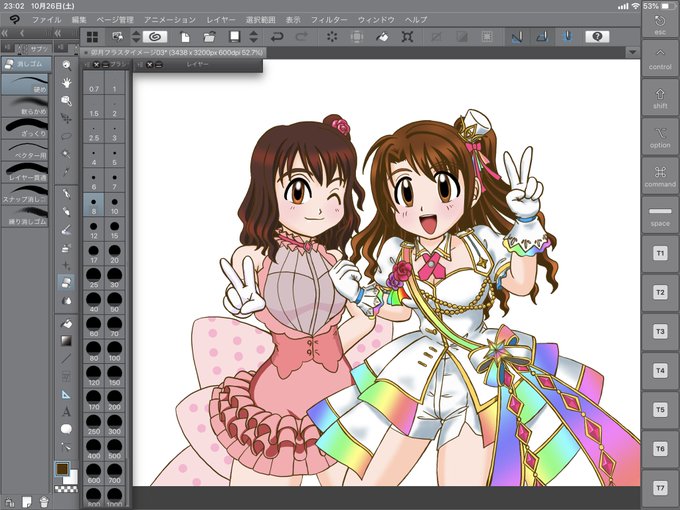Select the Blend tool
Viewport: 680px width, 510px height.
[x=66, y=301]
